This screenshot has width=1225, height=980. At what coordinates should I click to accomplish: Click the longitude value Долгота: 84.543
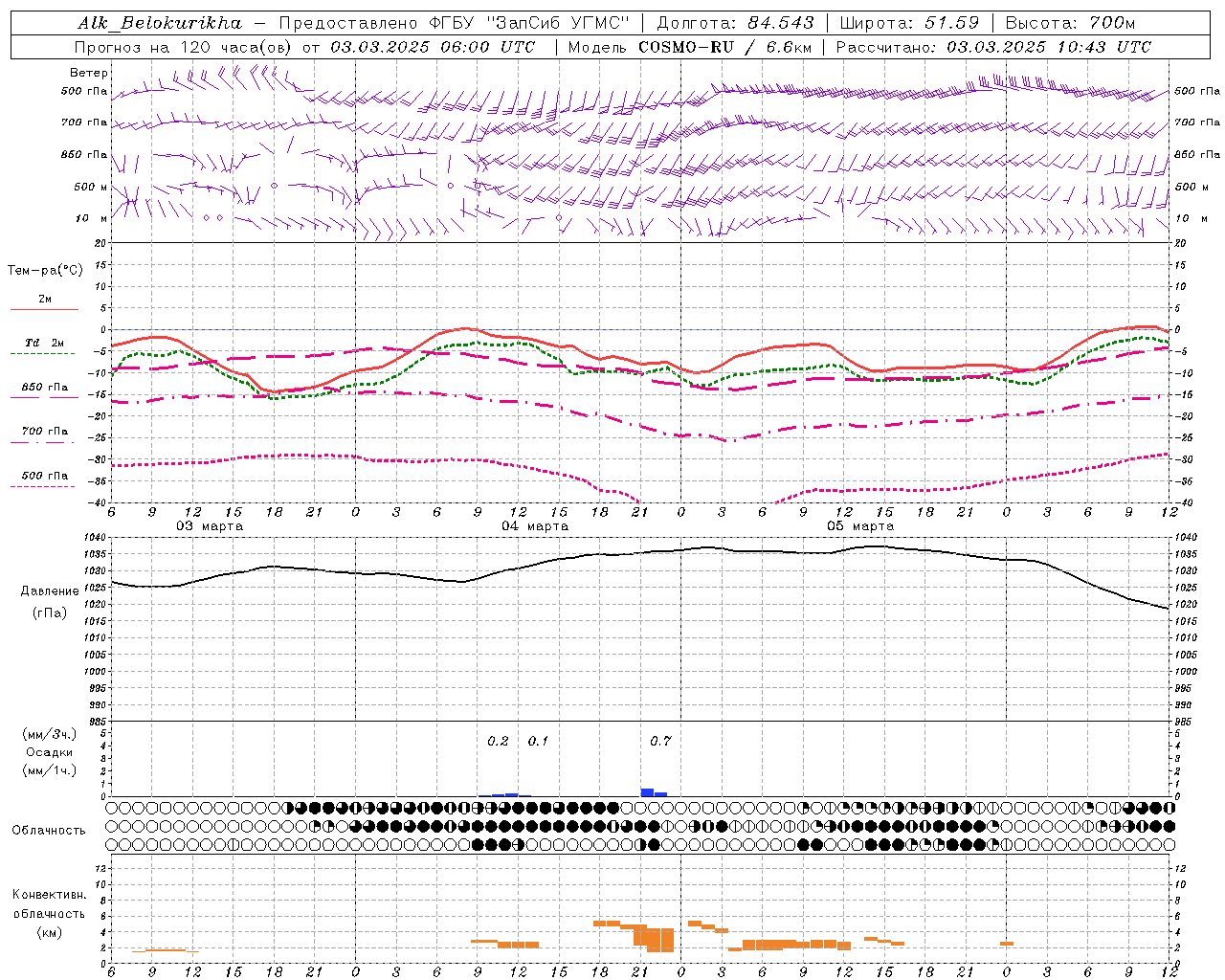pos(735,23)
